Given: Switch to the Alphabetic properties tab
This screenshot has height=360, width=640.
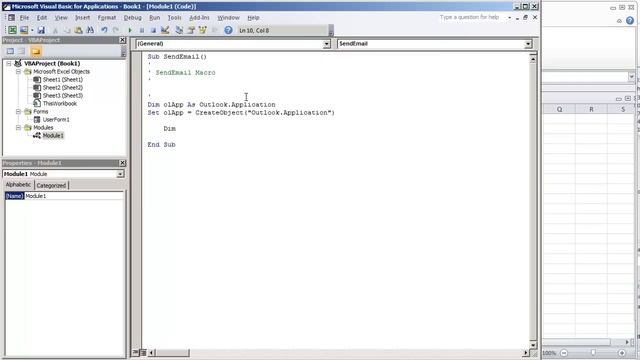Looking at the screenshot, I should point(18,185).
